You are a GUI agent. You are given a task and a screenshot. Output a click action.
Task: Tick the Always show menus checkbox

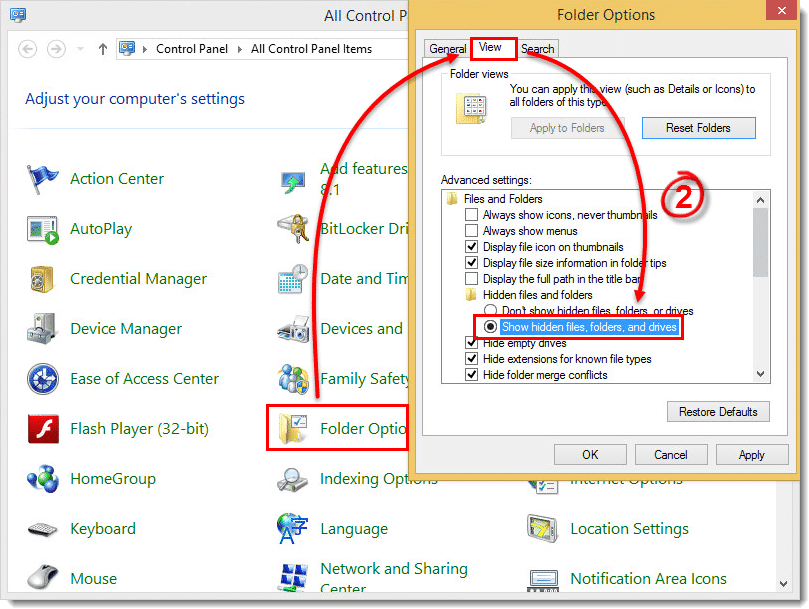coord(471,231)
